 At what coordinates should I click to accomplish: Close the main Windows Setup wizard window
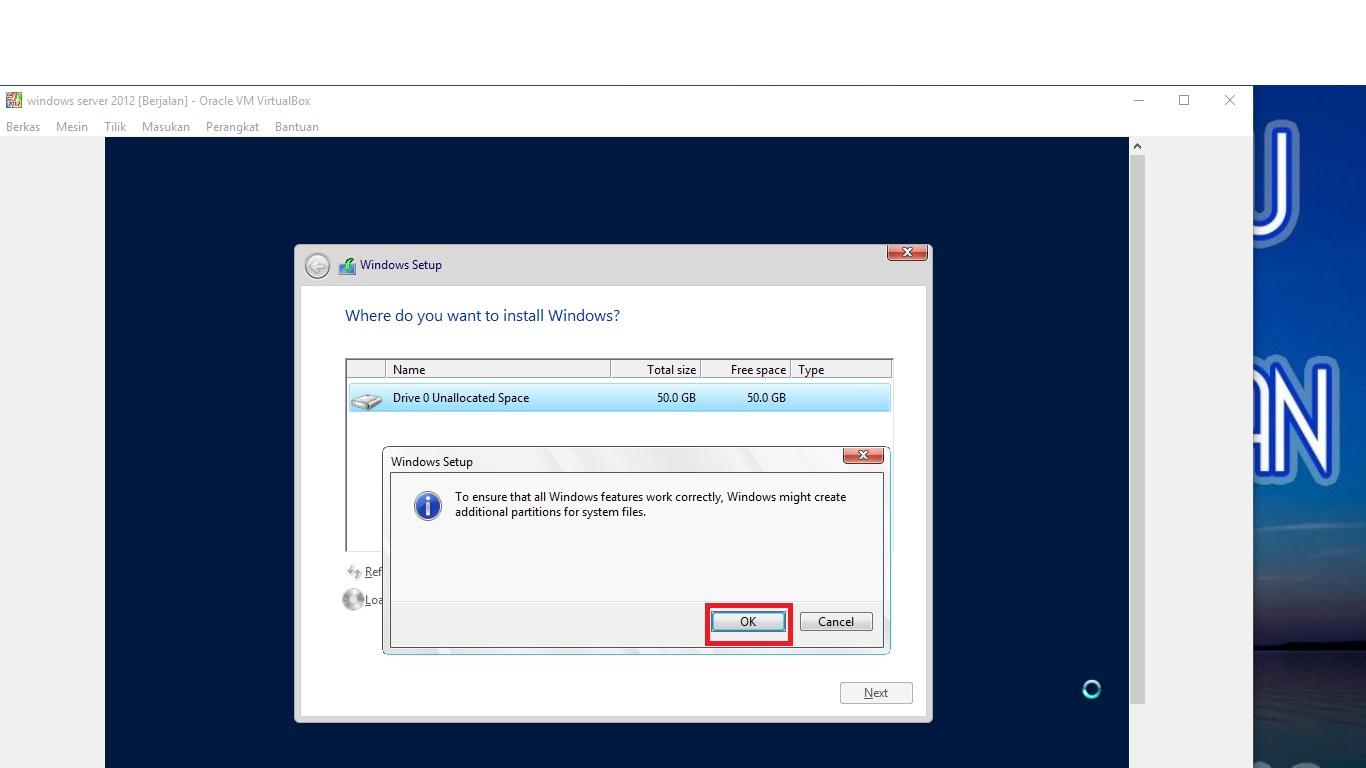click(x=907, y=253)
